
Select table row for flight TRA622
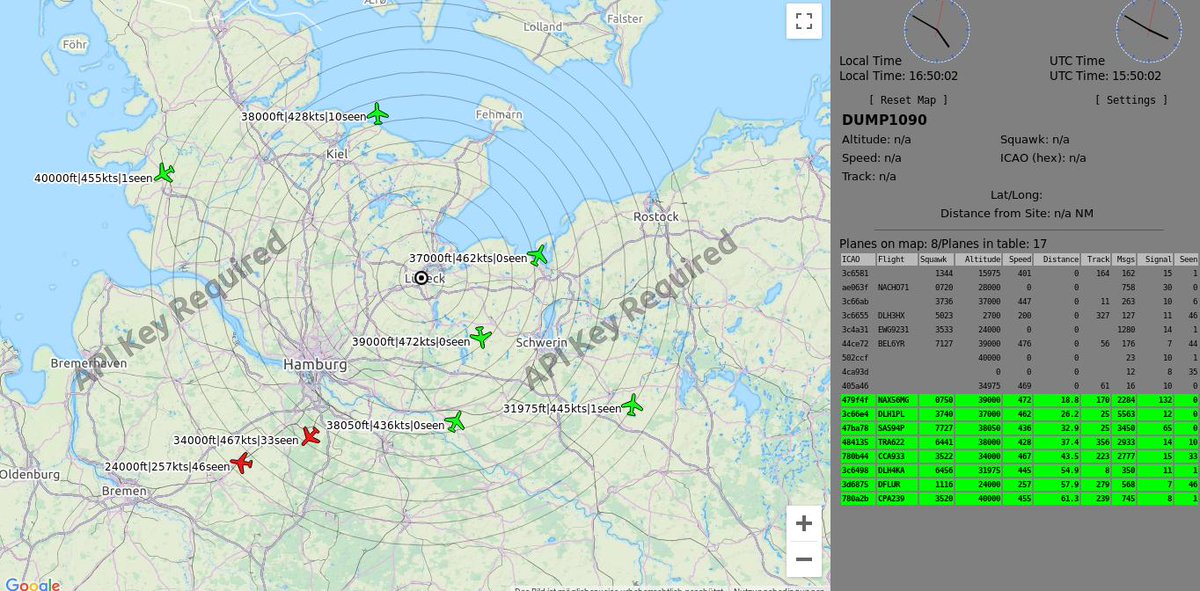1019,441
